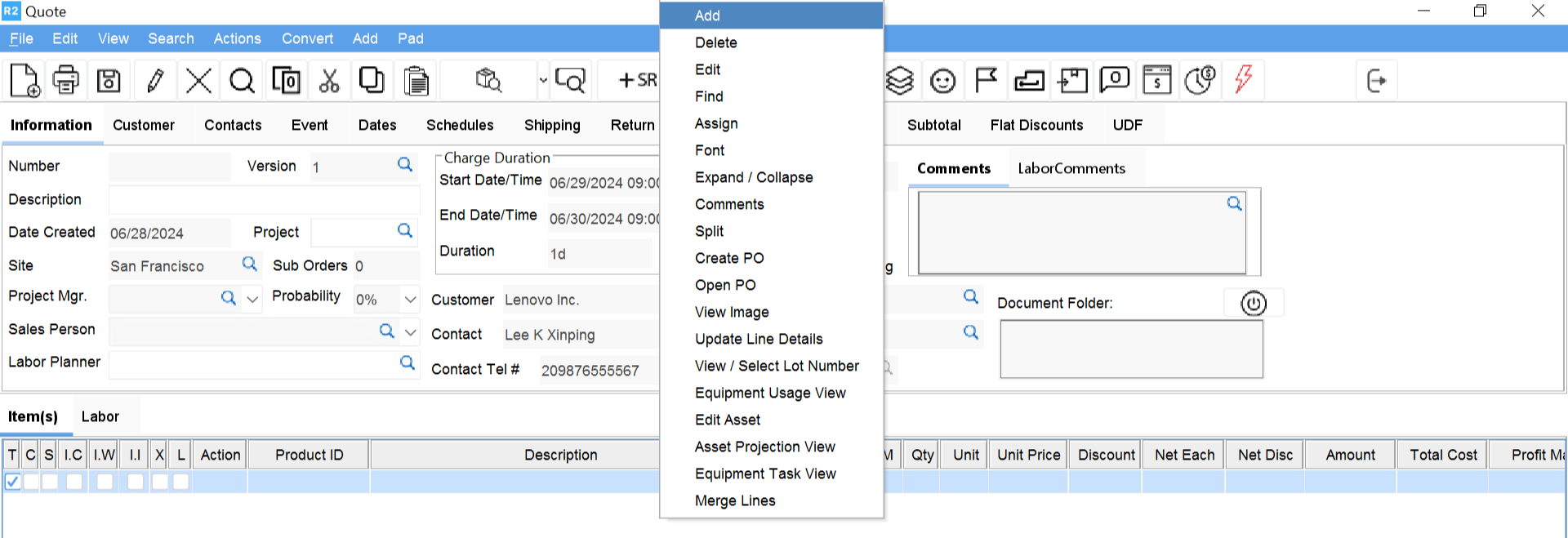This screenshot has height=538, width=1568.
Task: Open the Probability dropdown
Action: coord(410,300)
